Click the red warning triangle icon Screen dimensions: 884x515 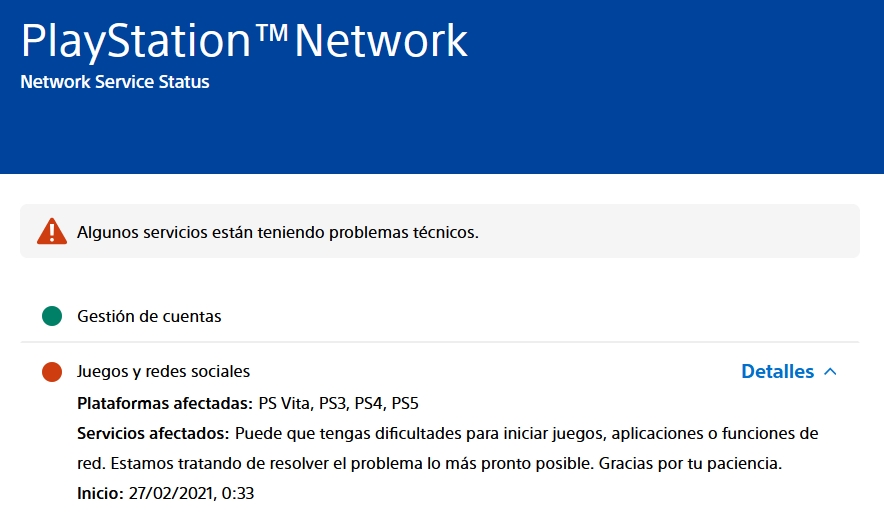(52, 231)
